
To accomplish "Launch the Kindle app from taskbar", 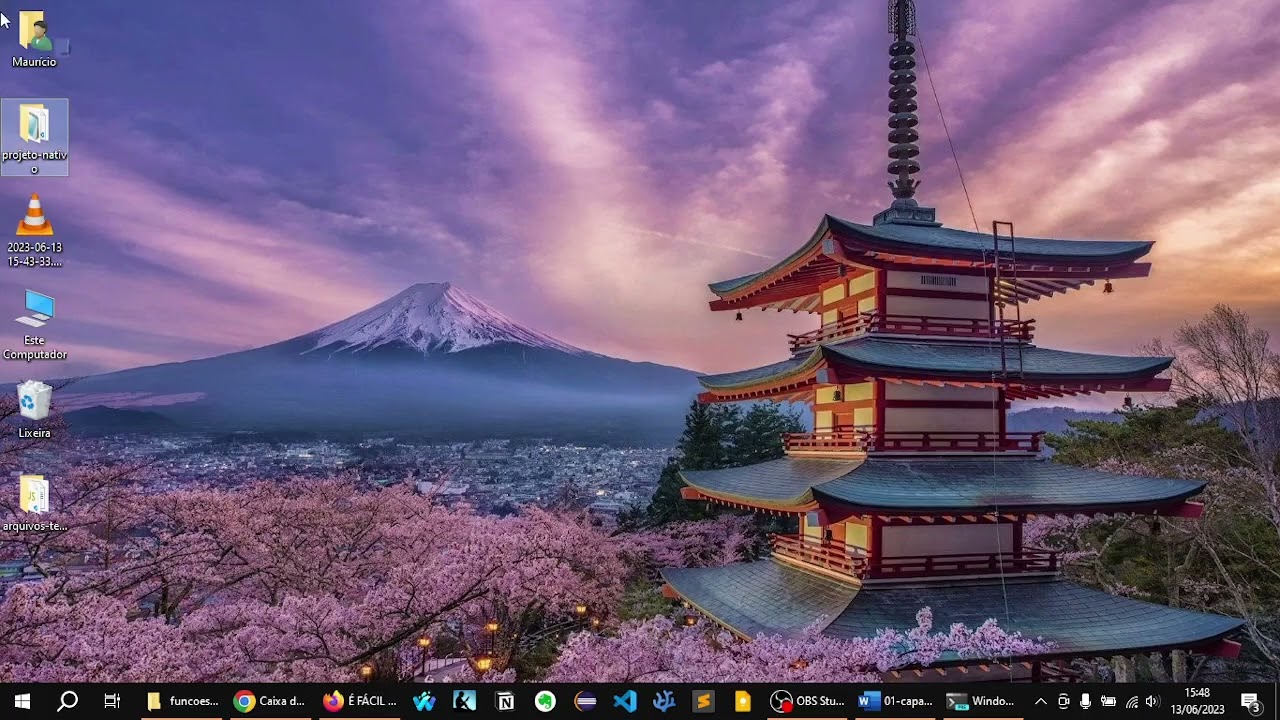I will pyautogui.click(x=464, y=701).
